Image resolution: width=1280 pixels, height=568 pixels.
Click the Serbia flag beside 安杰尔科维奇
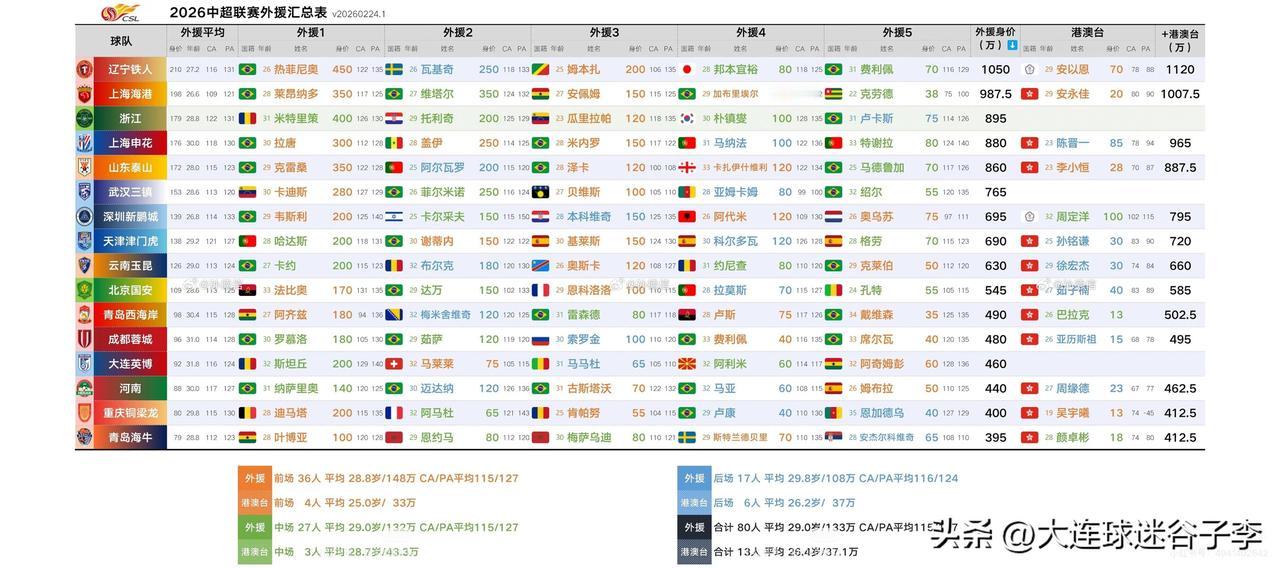[834, 437]
